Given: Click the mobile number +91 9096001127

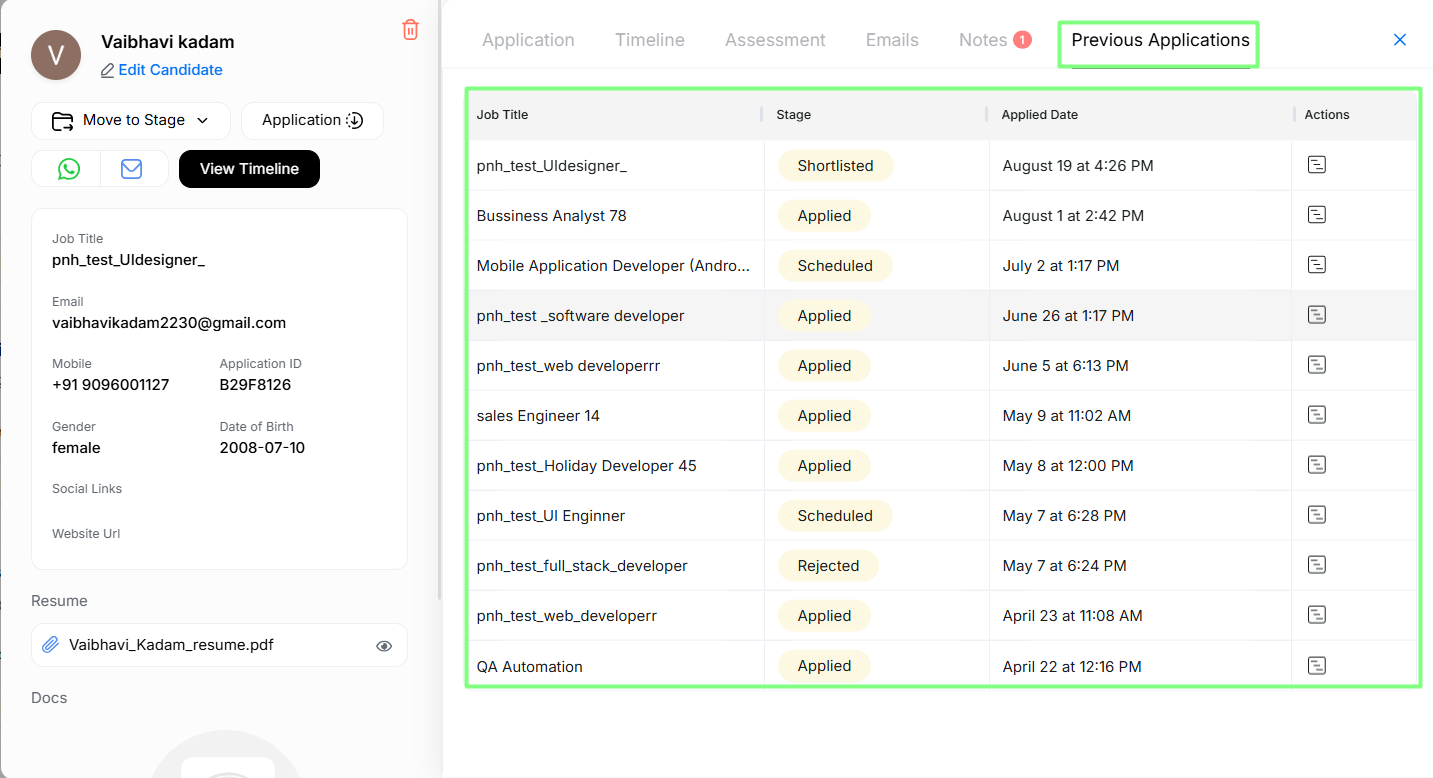Looking at the screenshot, I should tap(110, 385).
